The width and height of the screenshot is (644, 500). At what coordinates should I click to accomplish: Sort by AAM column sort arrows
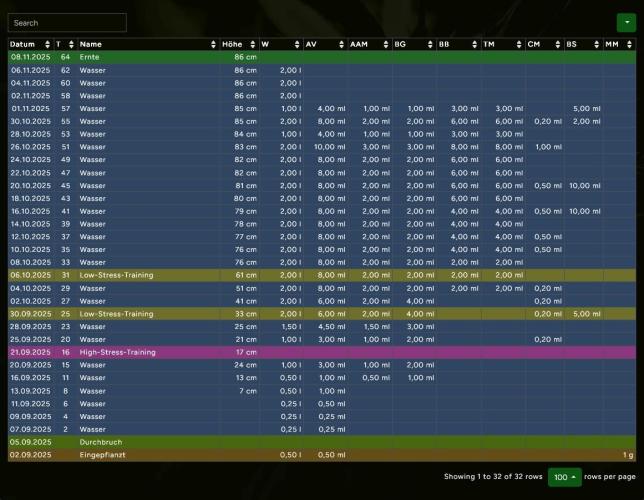(385, 45)
